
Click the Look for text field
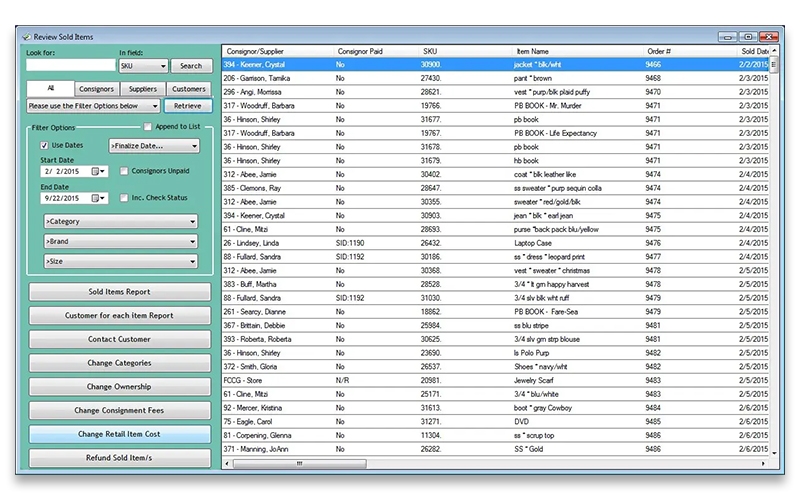click(70, 66)
